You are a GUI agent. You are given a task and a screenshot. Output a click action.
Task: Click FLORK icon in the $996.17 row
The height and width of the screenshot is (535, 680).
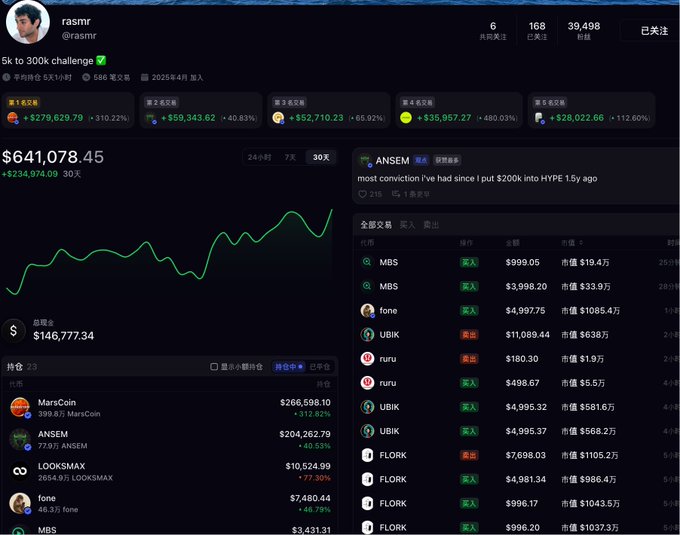[367, 503]
